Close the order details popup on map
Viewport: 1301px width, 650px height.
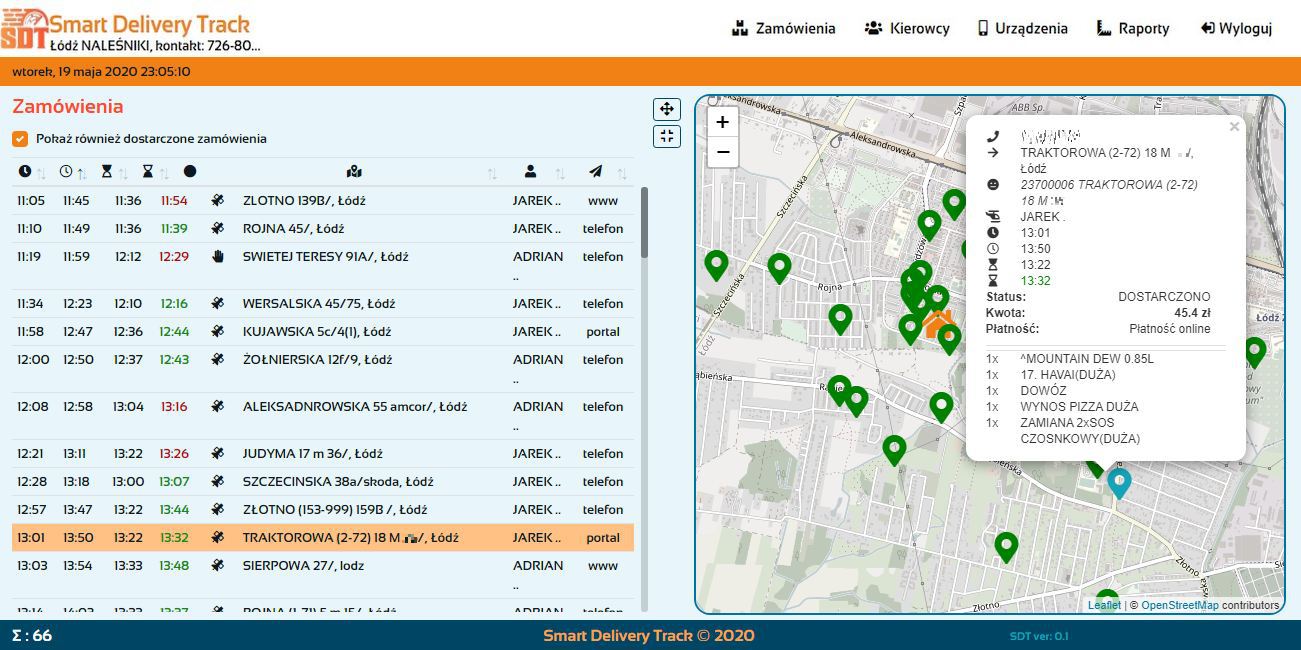pyautogui.click(x=1234, y=127)
